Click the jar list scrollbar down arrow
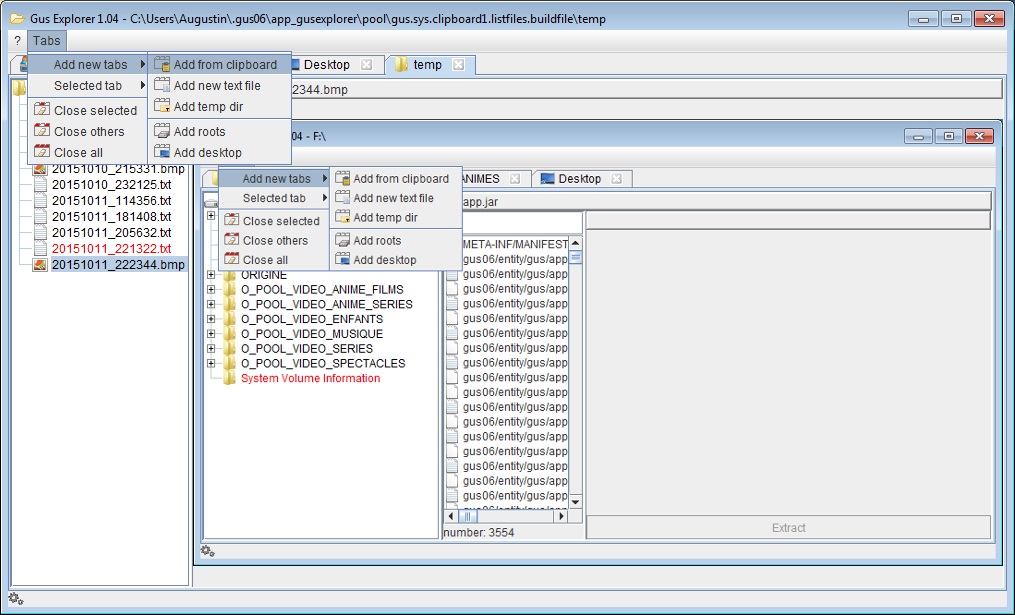Image resolution: width=1015 pixels, height=615 pixels. click(x=575, y=502)
